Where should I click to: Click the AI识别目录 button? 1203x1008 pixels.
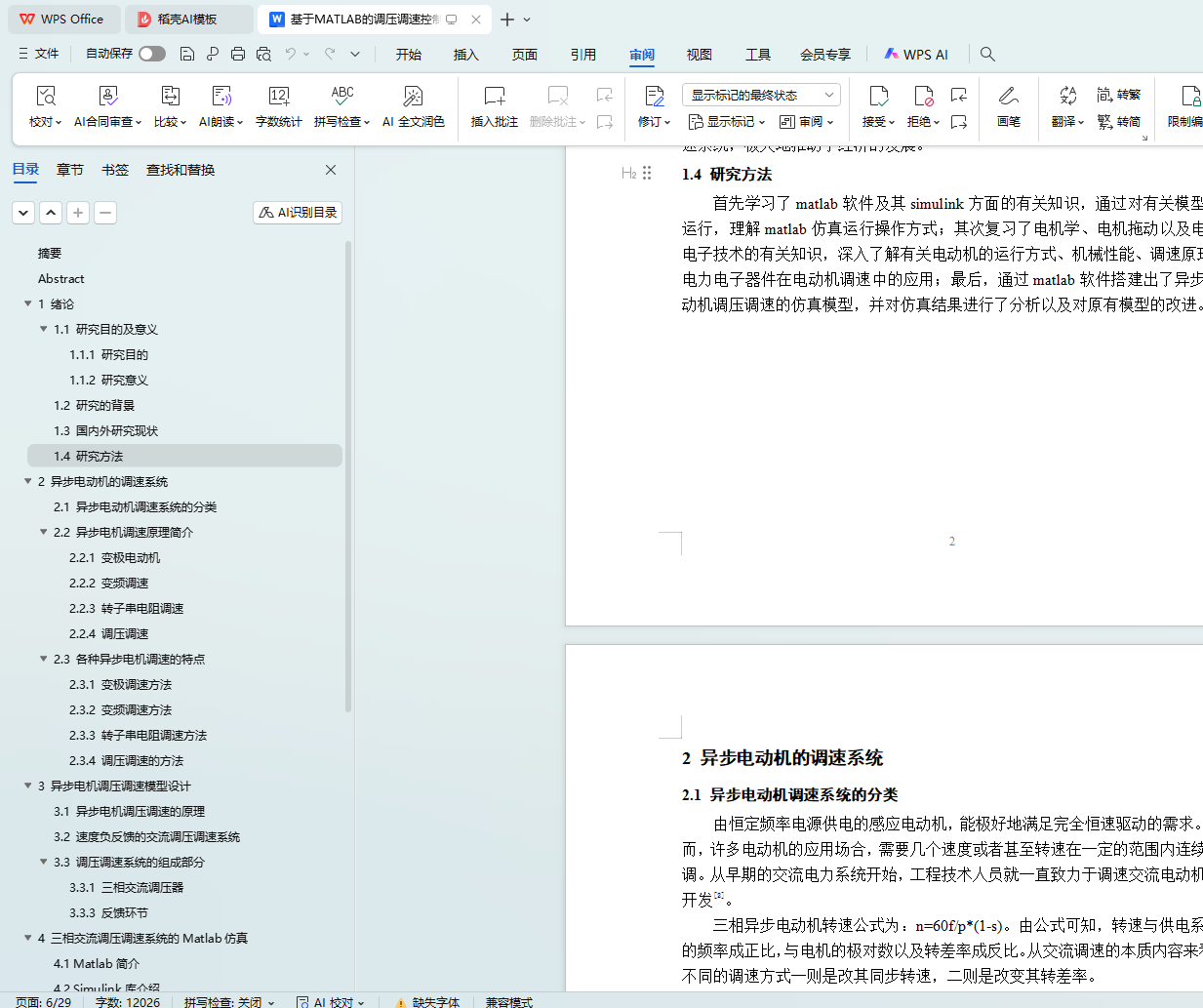[298, 213]
